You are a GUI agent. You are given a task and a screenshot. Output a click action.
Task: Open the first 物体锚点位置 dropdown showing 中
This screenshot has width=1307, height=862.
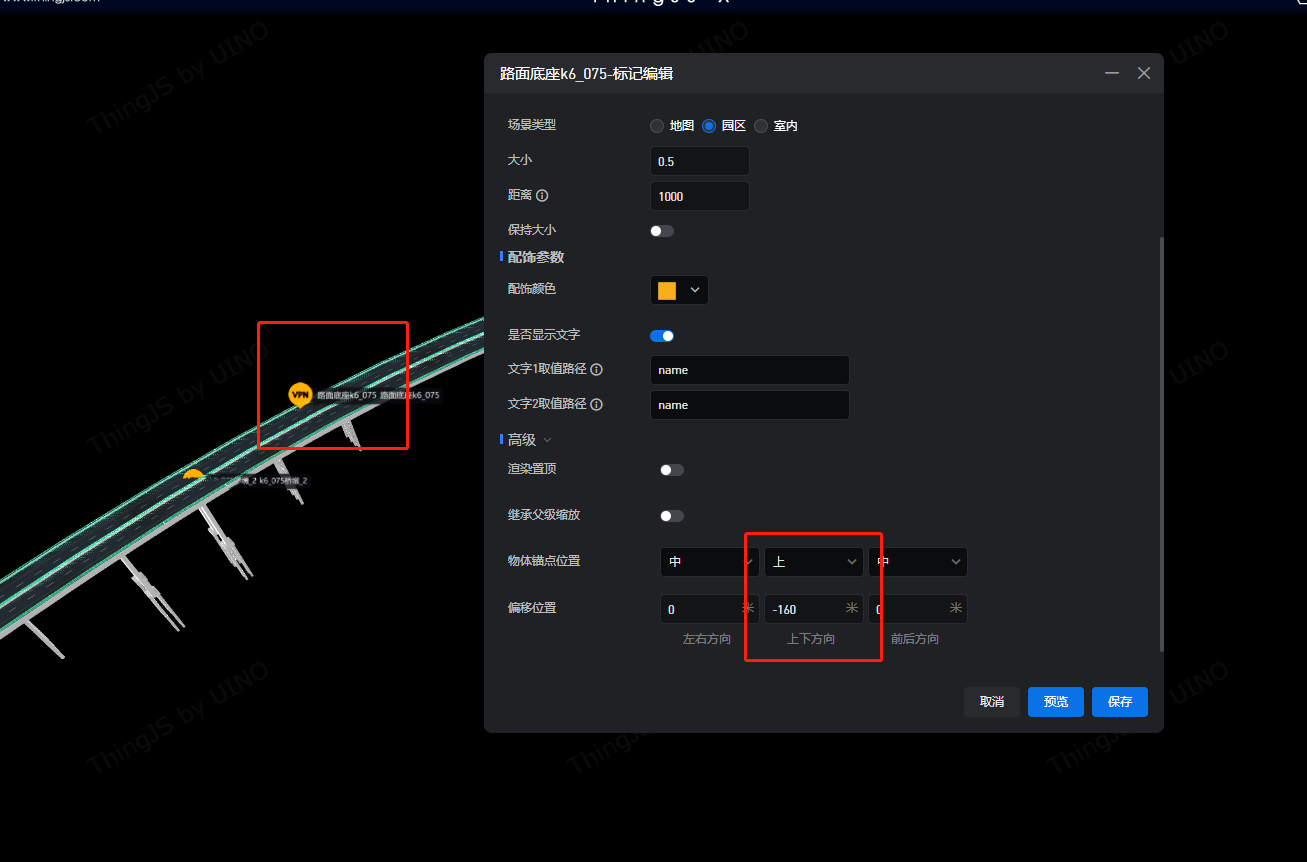[709, 562]
